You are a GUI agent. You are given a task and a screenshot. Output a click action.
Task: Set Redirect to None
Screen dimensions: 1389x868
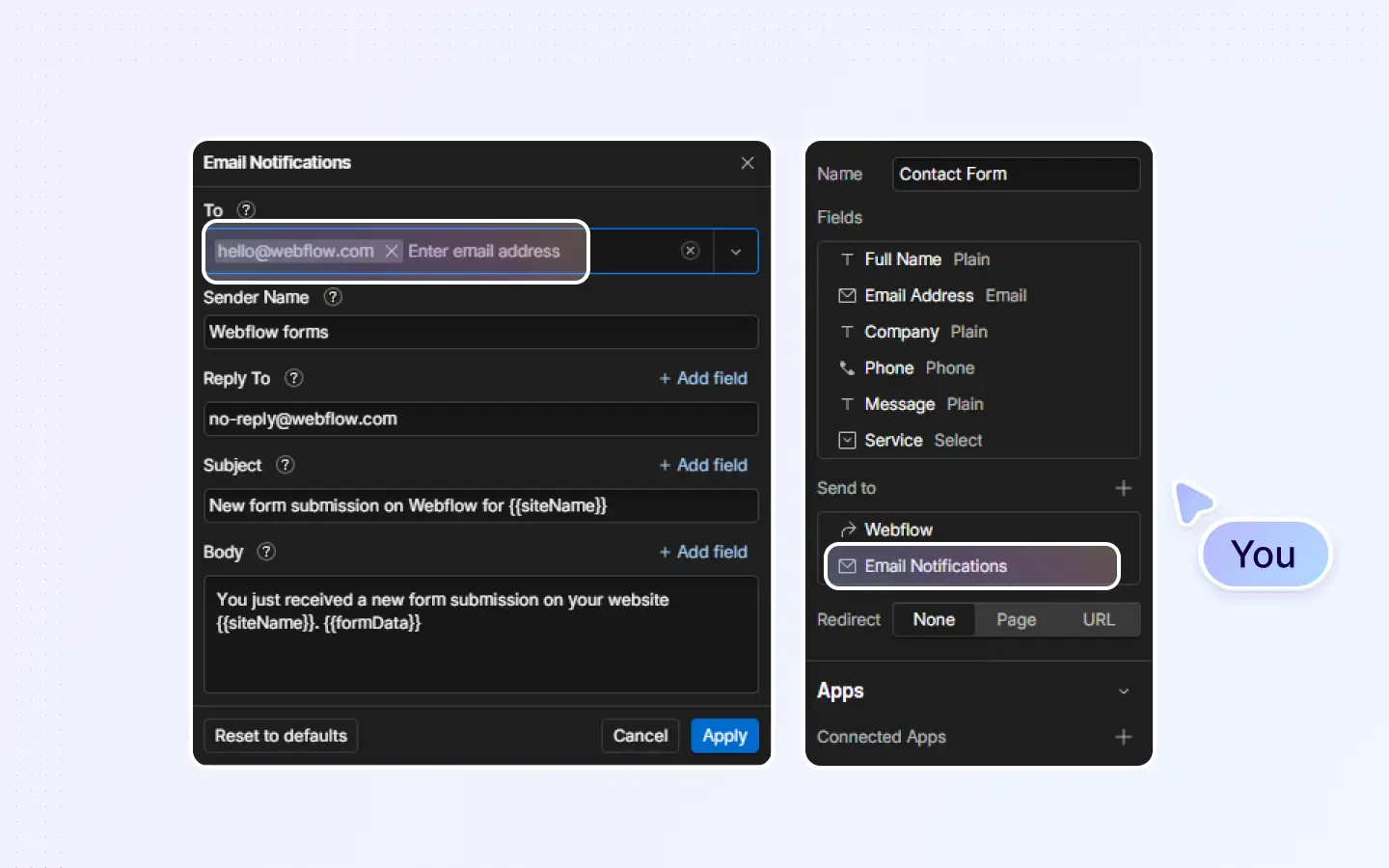[934, 620]
